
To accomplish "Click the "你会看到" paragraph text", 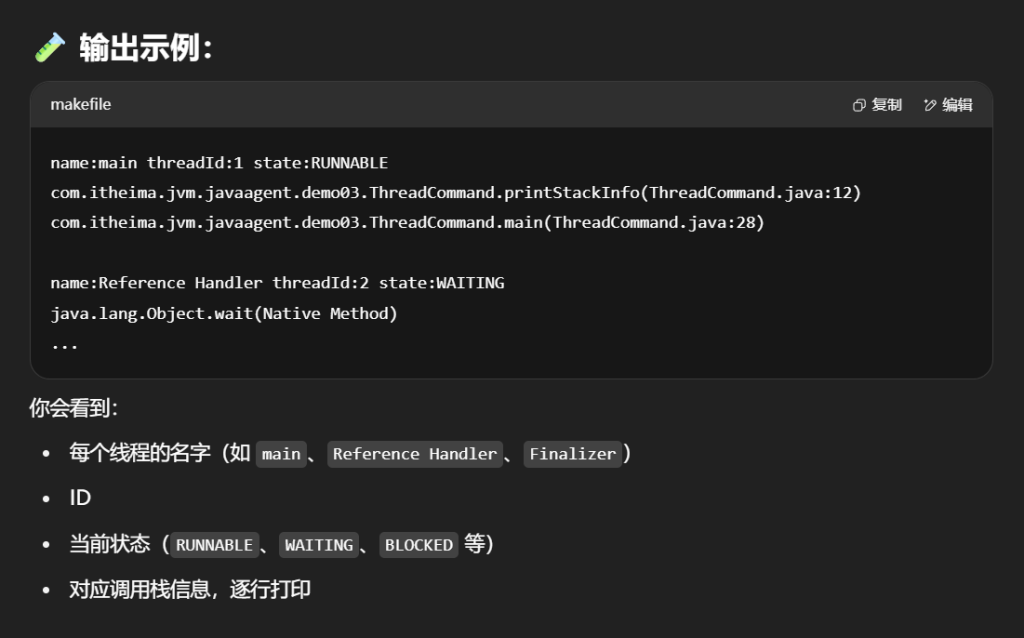I will (74, 408).
